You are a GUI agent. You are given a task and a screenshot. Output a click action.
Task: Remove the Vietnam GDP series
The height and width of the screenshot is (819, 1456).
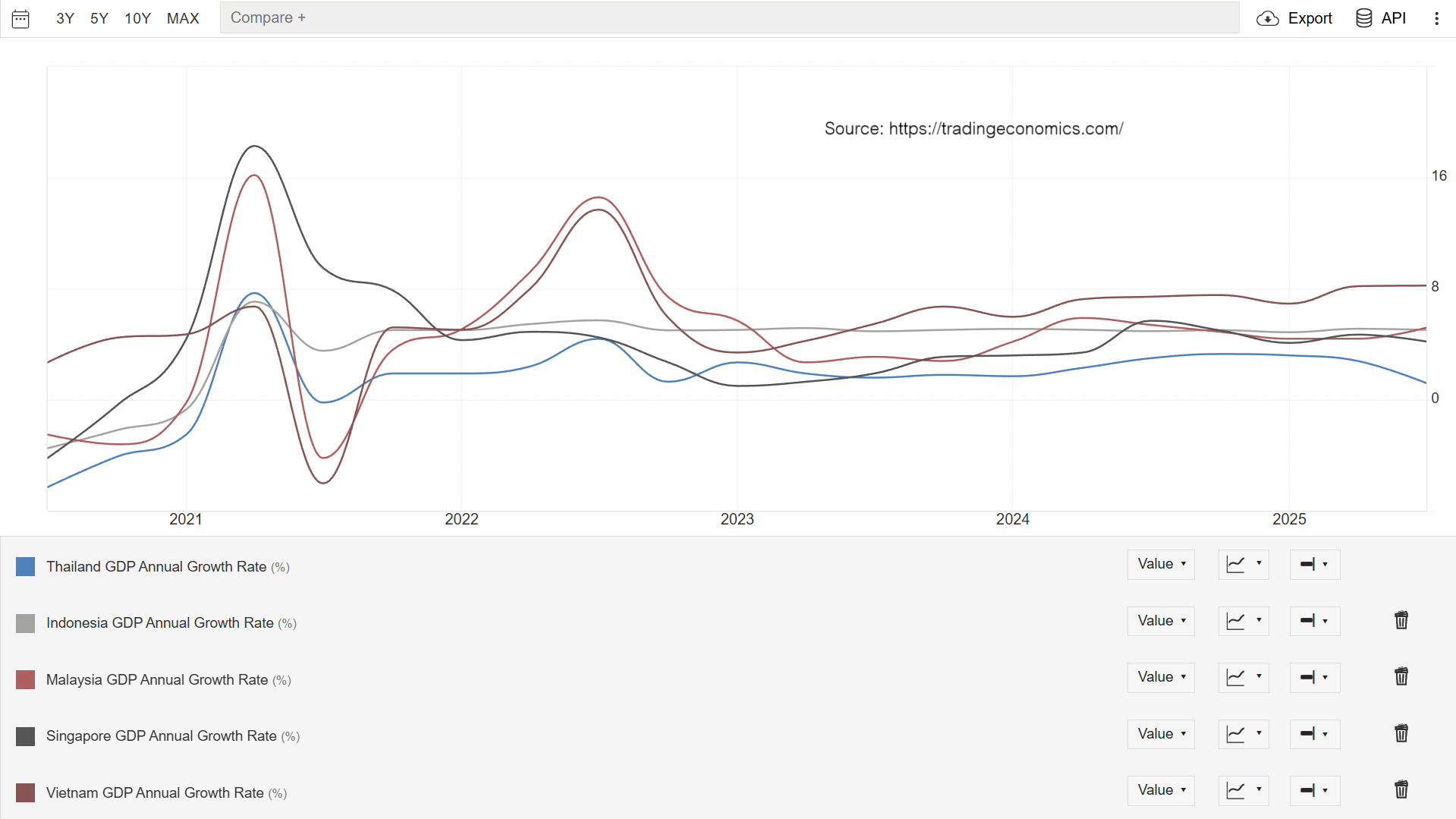[1401, 790]
